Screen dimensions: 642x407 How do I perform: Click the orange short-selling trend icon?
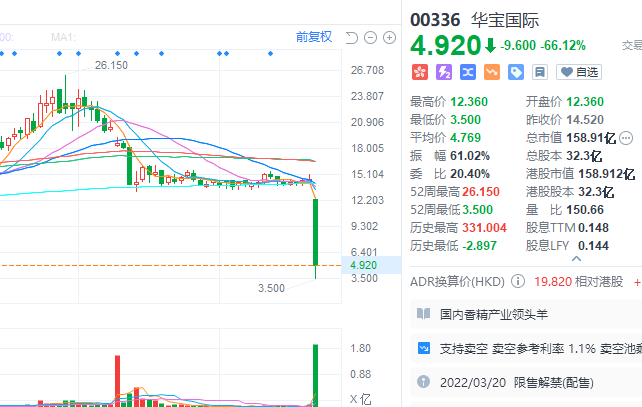click(491, 72)
